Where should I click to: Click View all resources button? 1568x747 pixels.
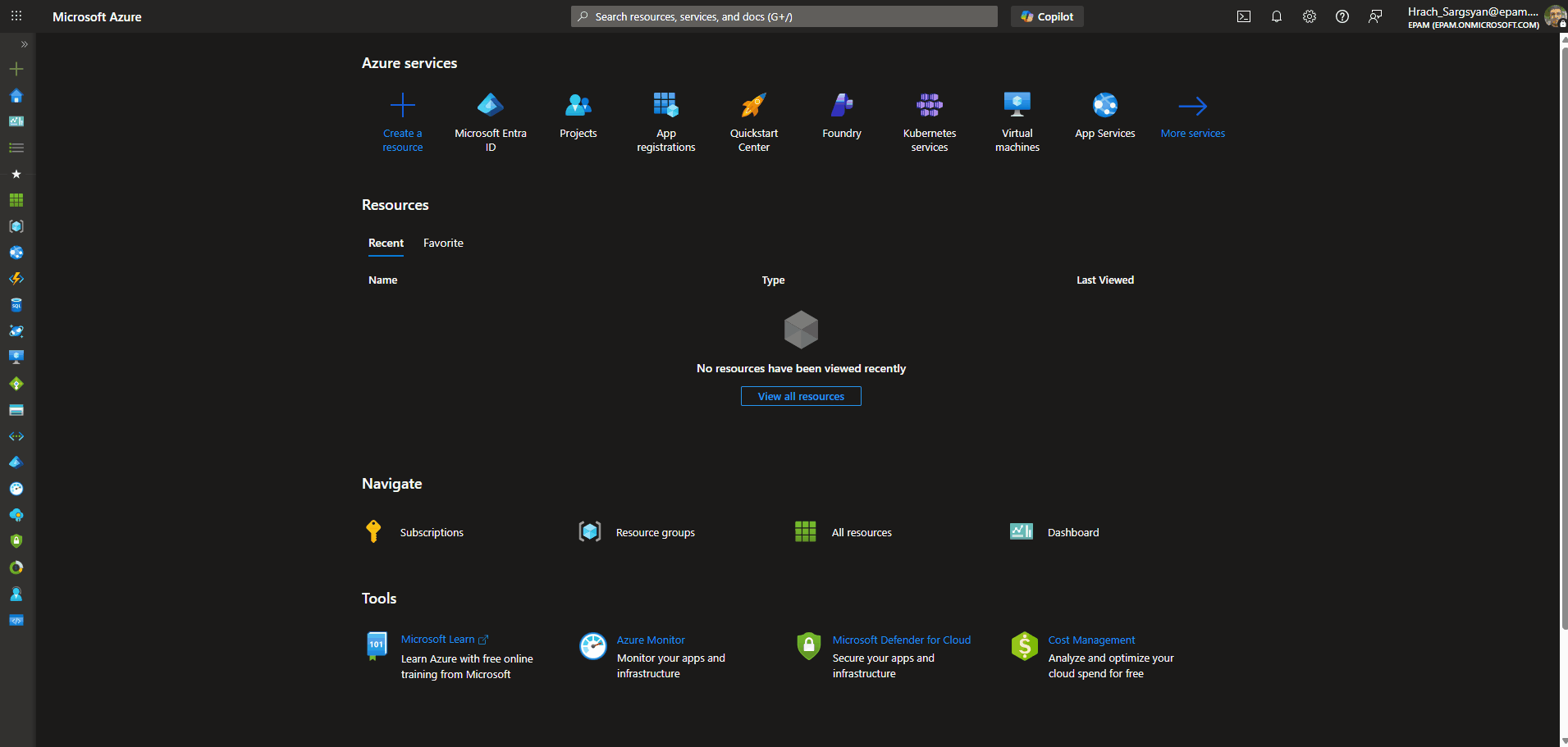pyautogui.click(x=800, y=396)
